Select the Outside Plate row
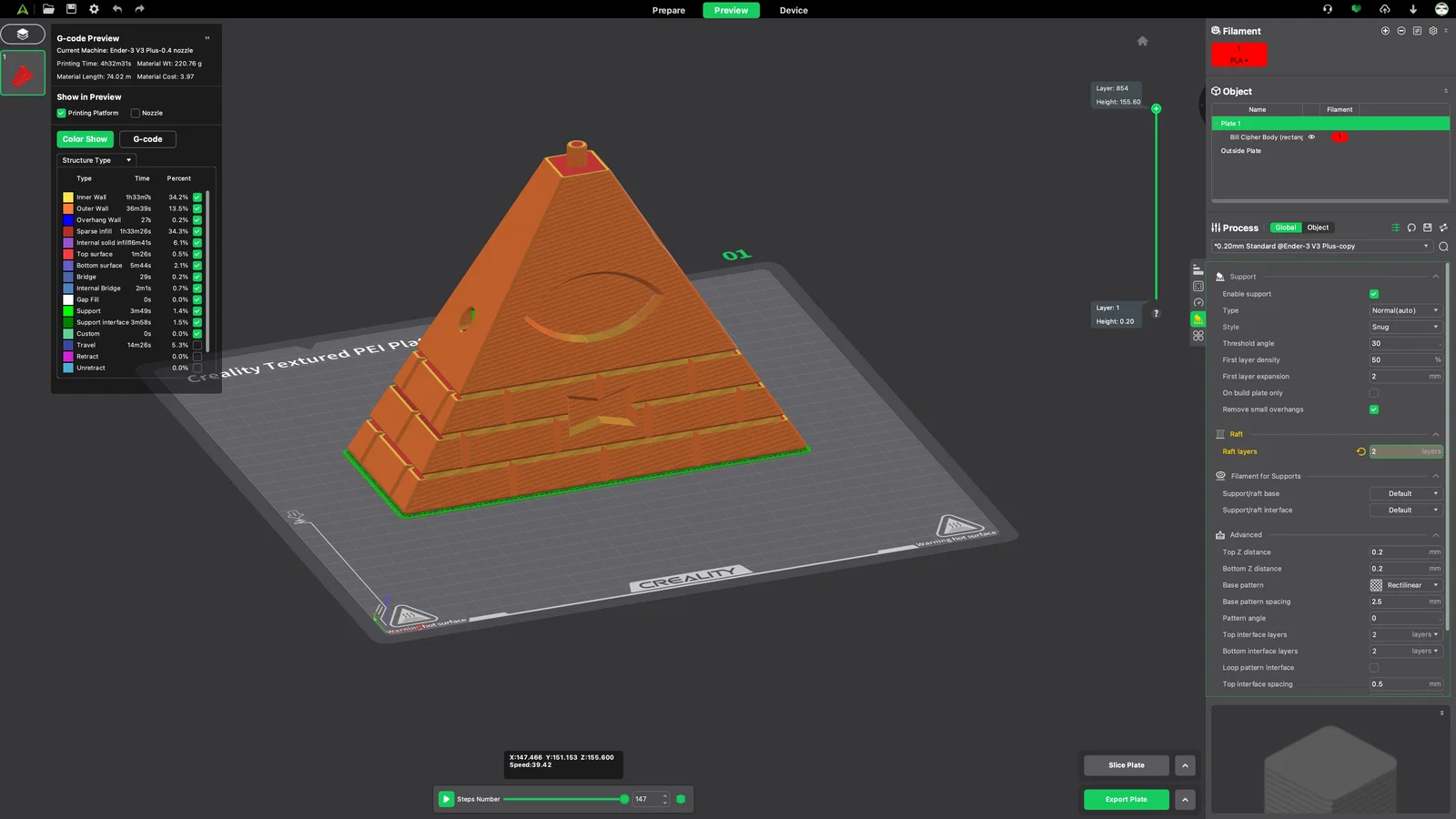 pyautogui.click(x=1330, y=151)
